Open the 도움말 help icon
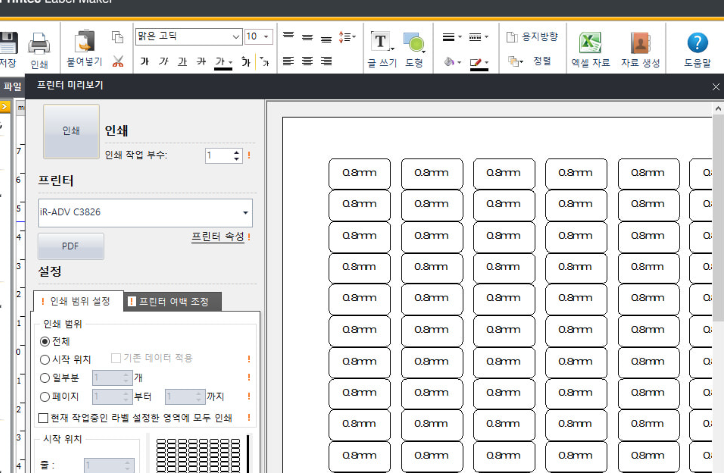 [697, 42]
